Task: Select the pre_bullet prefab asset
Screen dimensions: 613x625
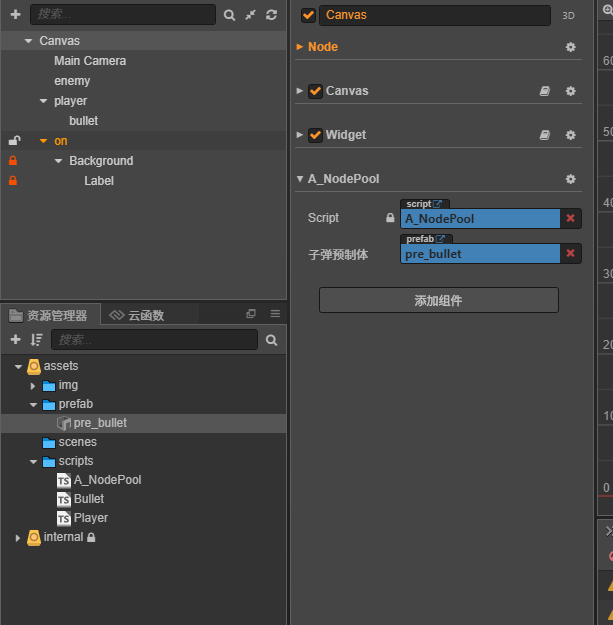Action: [99, 423]
